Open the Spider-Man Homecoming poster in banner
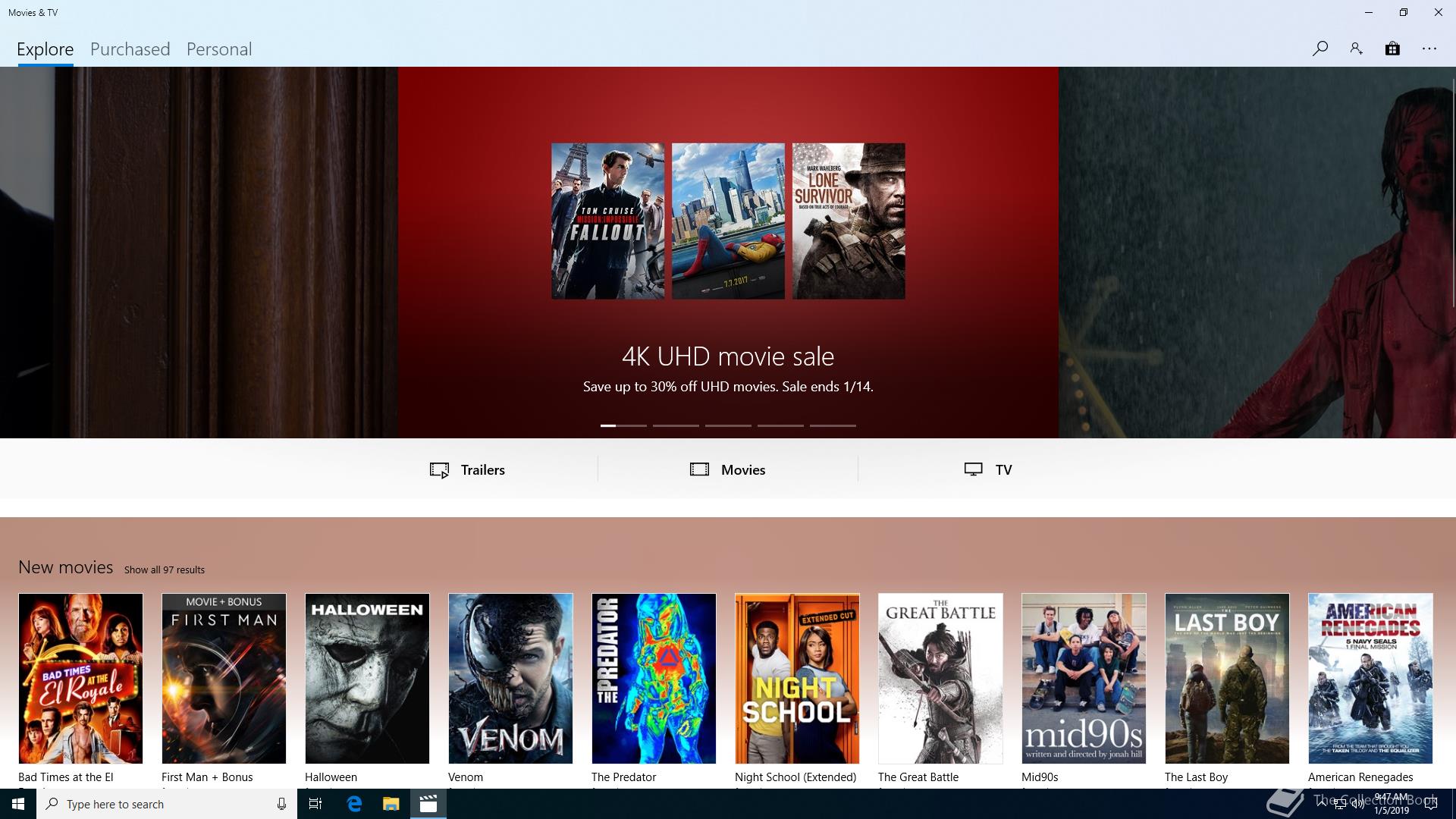The width and height of the screenshot is (1456, 819). tap(728, 221)
